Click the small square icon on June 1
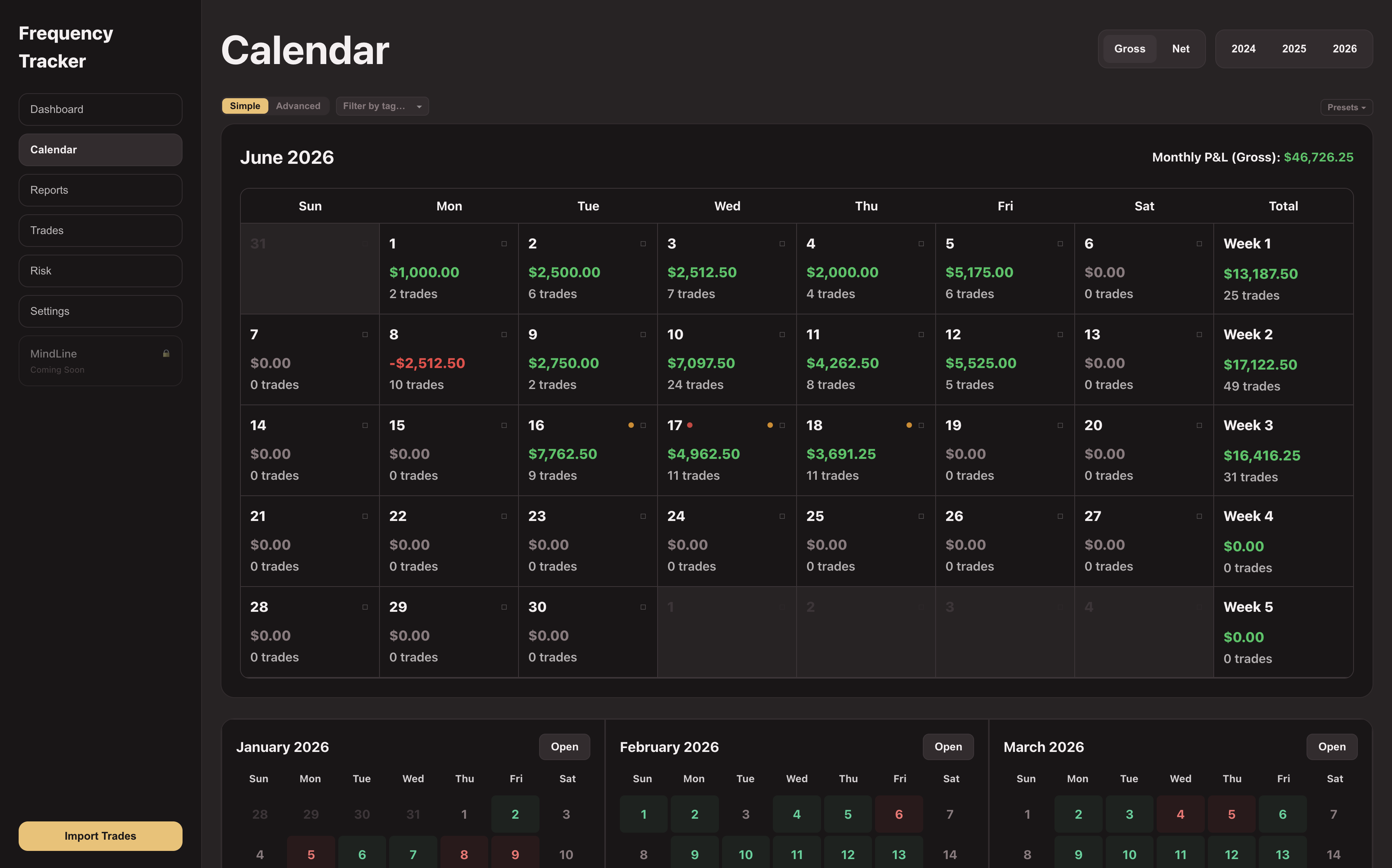Viewport: 1392px width, 868px height. tap(504, 244)
